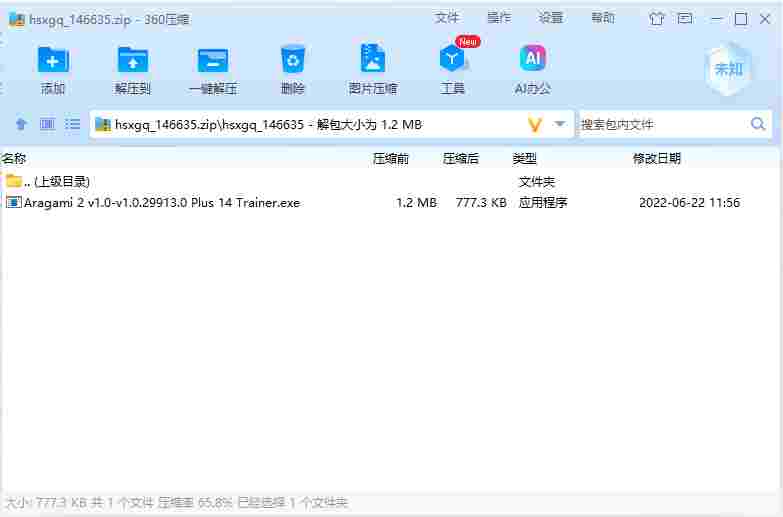Screen dimensions: 783x517
Task: Open the 操作 (Operations) menu
Action: [x=499, y=18]
